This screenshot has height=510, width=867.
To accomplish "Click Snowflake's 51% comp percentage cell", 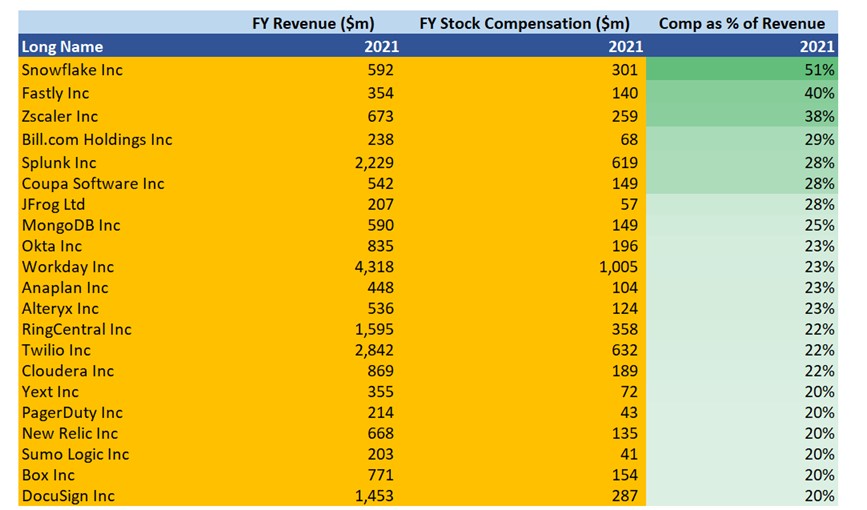I will click(741, 69).
